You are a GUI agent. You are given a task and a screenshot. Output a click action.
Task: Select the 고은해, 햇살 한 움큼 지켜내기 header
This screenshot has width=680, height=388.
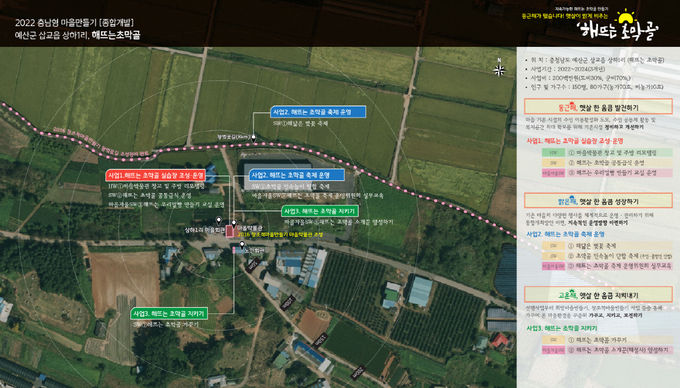pos(598,295)
